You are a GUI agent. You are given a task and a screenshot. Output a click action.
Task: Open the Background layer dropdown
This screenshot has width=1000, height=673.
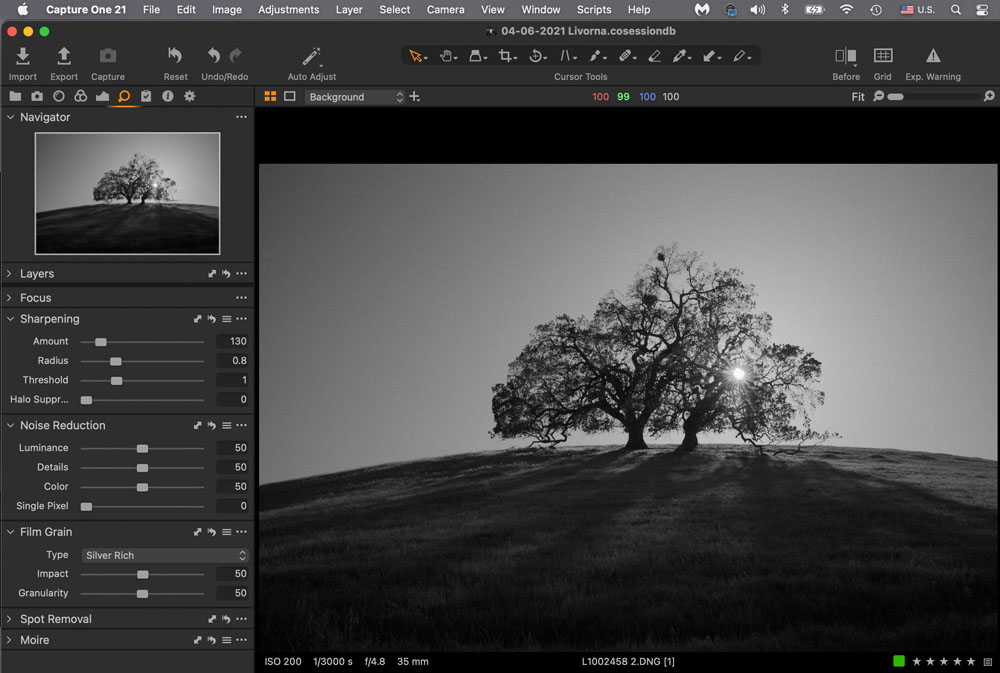click(355, 97)
